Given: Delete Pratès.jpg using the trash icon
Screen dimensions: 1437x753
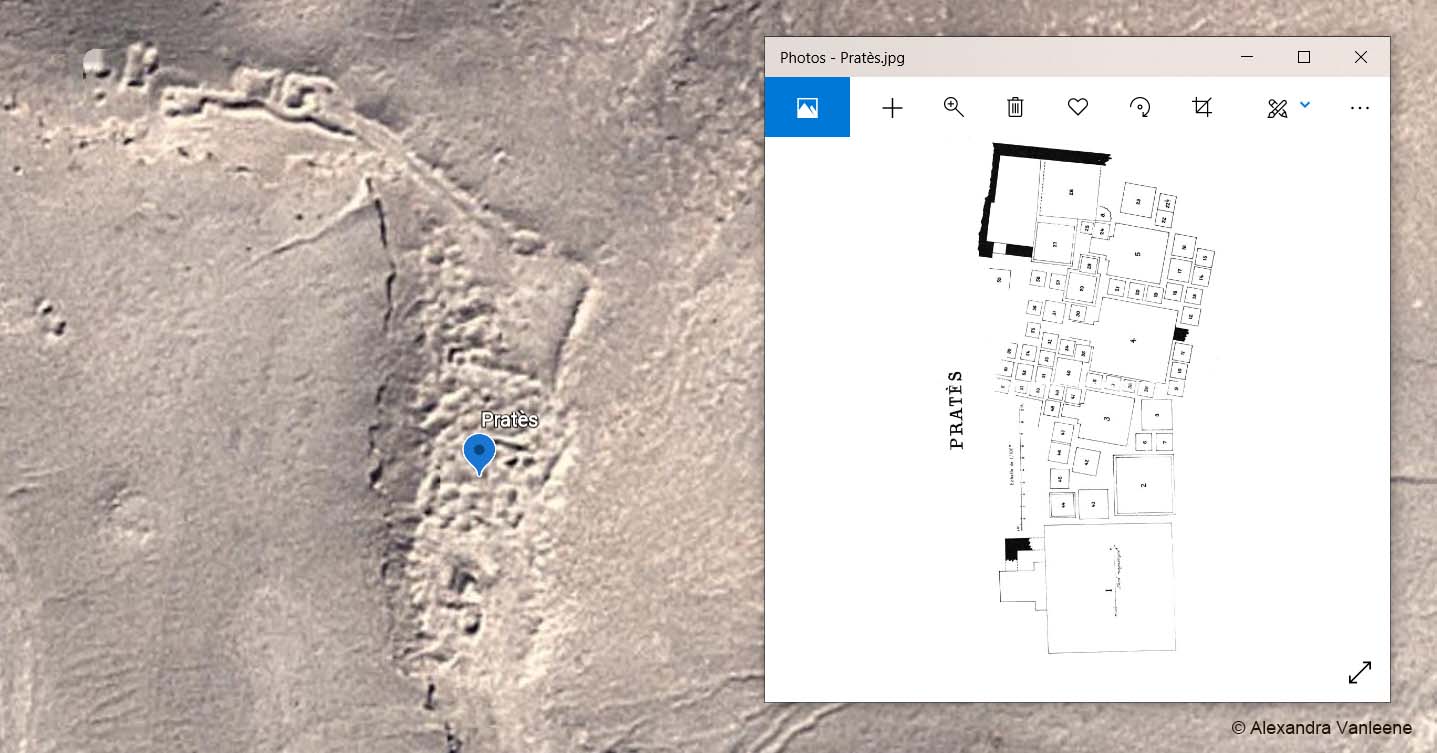Looking at the screenshot, I should click(1015, 108).
